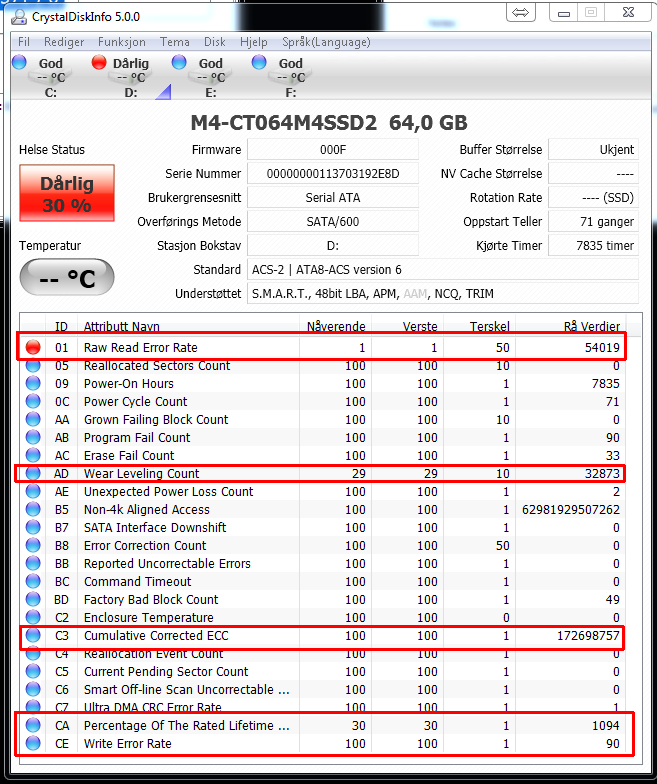This screenshot has width=657, height=784.
Task: Click the SATA/600 transfer mode field
Action: (x=332, y=222)
